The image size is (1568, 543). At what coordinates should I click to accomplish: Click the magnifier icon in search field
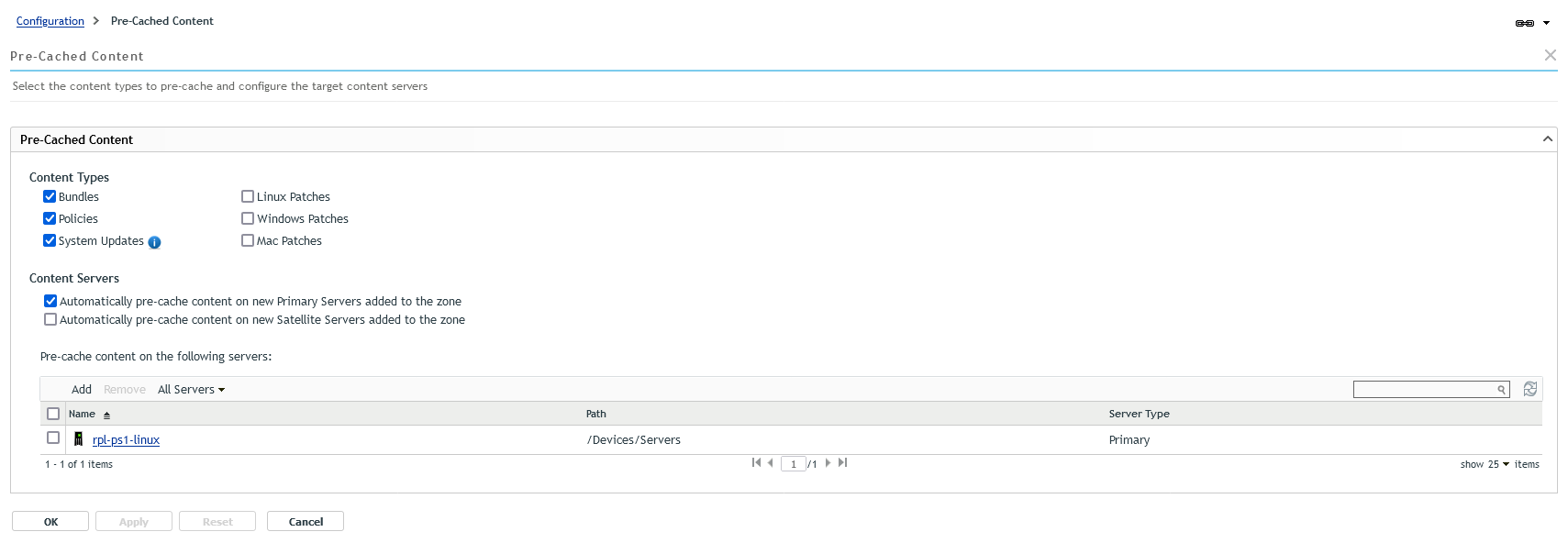[1501, 390]
